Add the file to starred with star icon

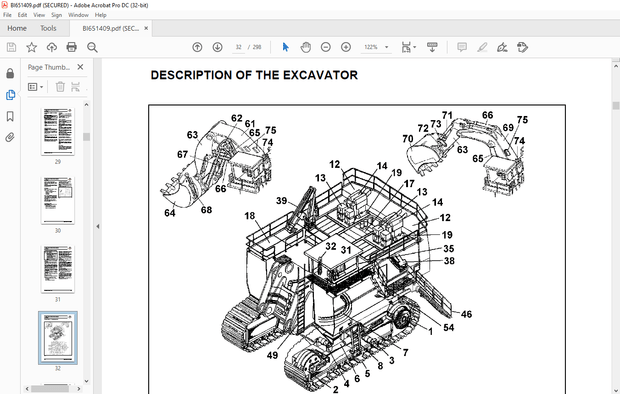pyautogui.click(x=32, y=47)
